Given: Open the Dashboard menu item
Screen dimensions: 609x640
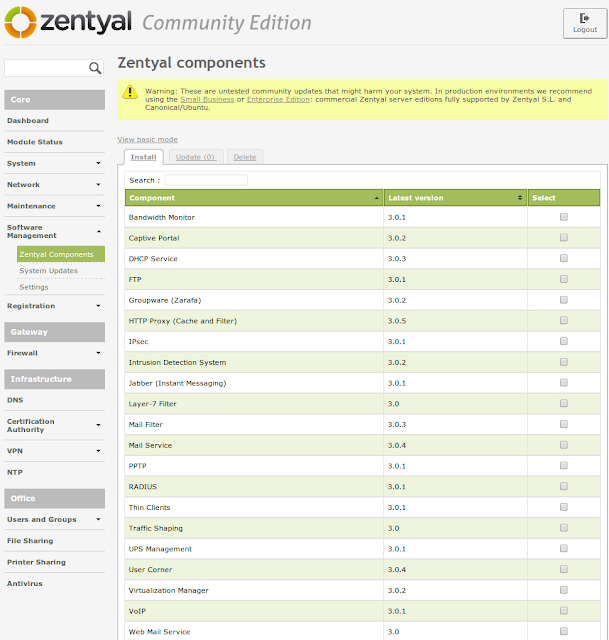Looking at the screenshot, I should tap(28, 121).
